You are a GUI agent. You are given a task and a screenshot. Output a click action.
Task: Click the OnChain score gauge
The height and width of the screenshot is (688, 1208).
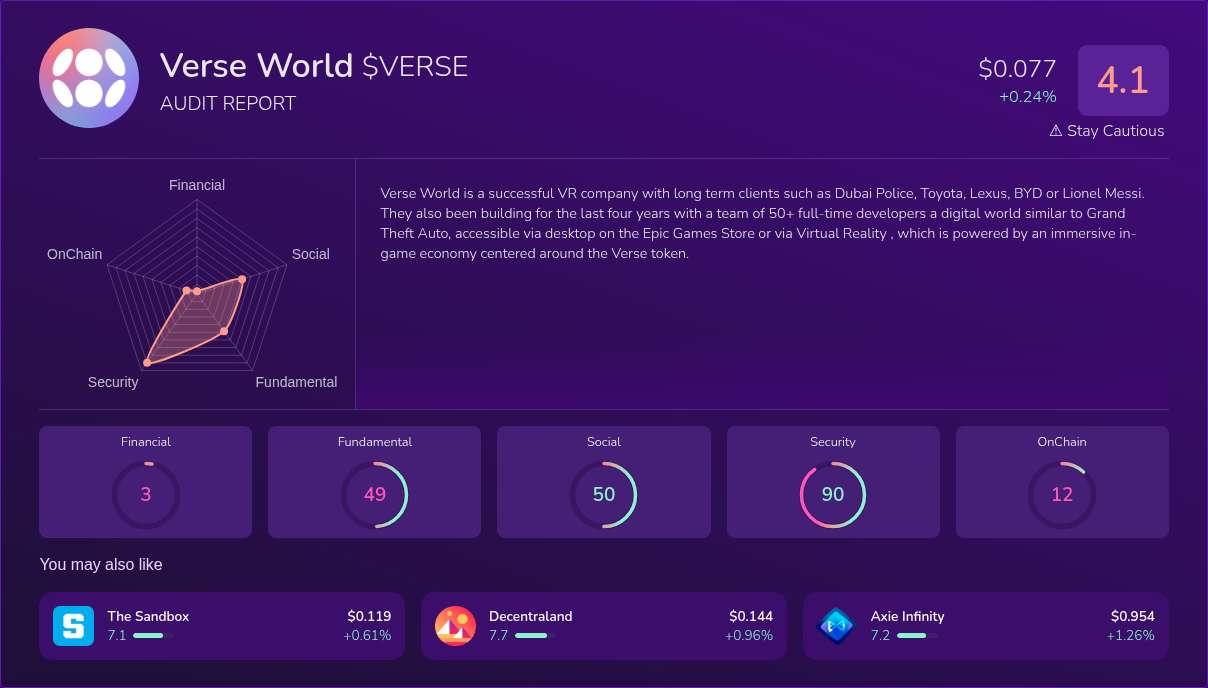[1062, 494]
